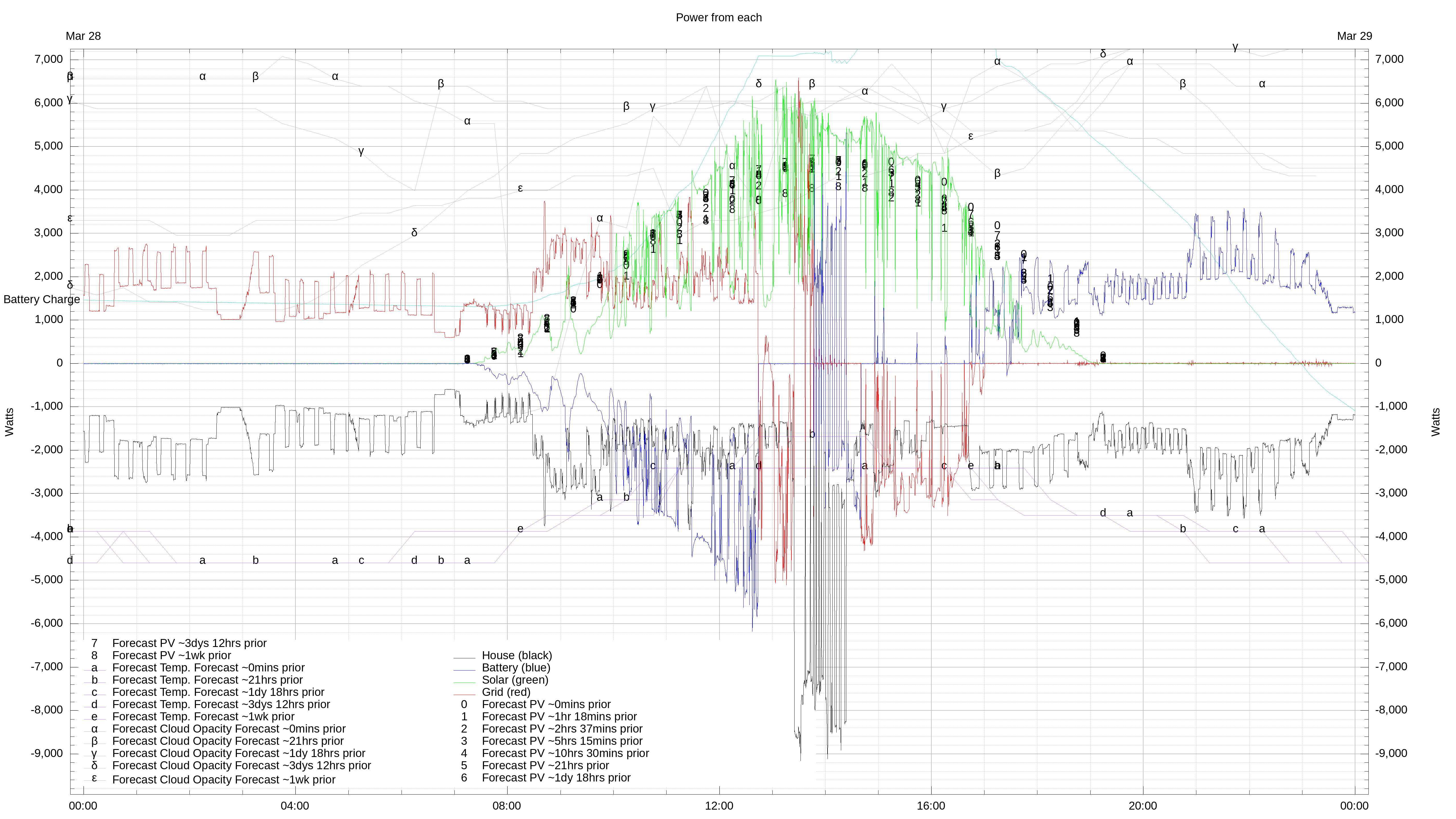Click the left 'Watts' axis title
The width and height of the screenshot is (1456, 819).
(x=10, y=422)
